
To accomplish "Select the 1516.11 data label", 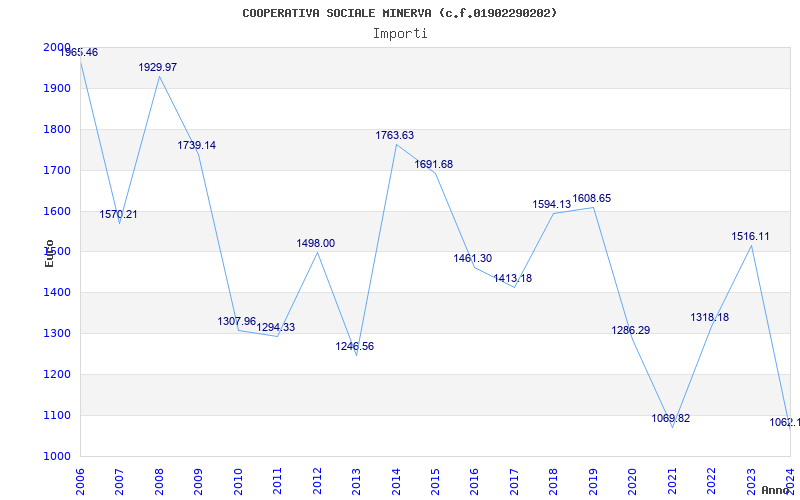I will (751, 237).
